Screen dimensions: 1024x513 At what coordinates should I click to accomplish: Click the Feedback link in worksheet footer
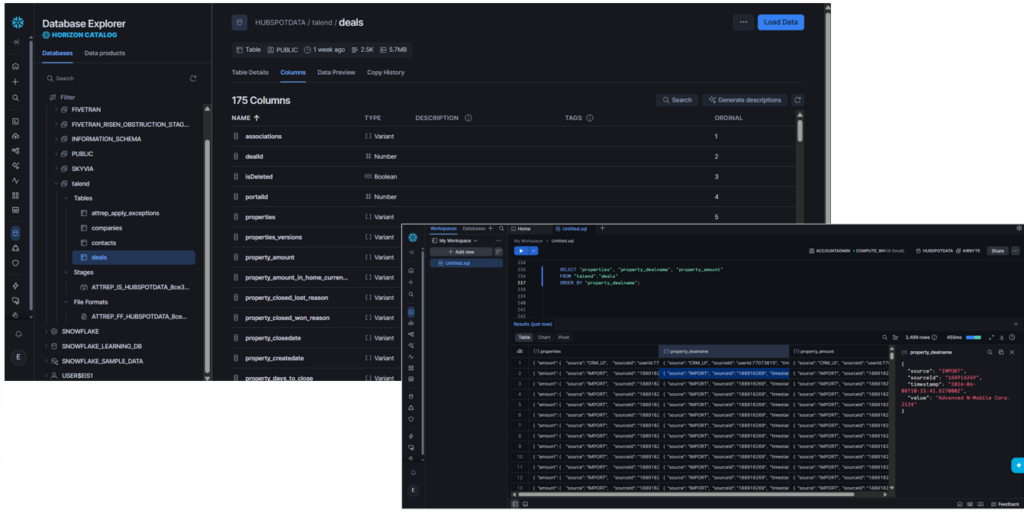point(1005,505)
